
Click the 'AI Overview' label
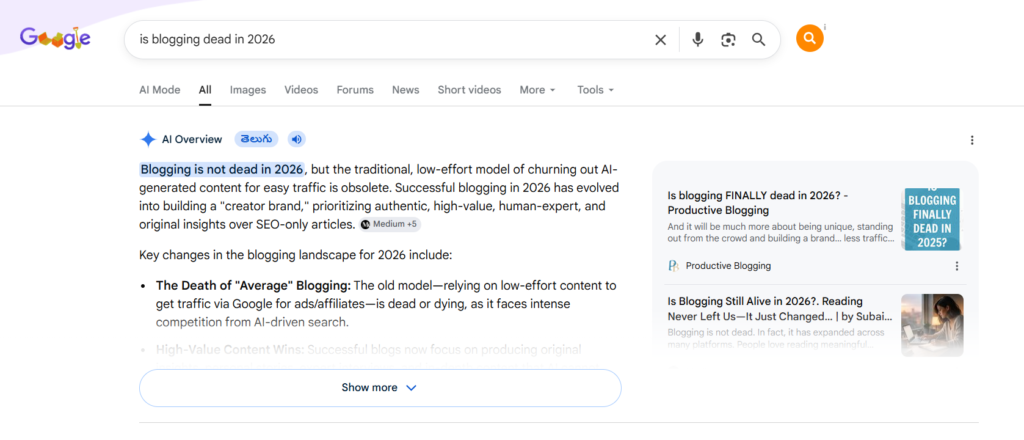click(x=192, y=139)
